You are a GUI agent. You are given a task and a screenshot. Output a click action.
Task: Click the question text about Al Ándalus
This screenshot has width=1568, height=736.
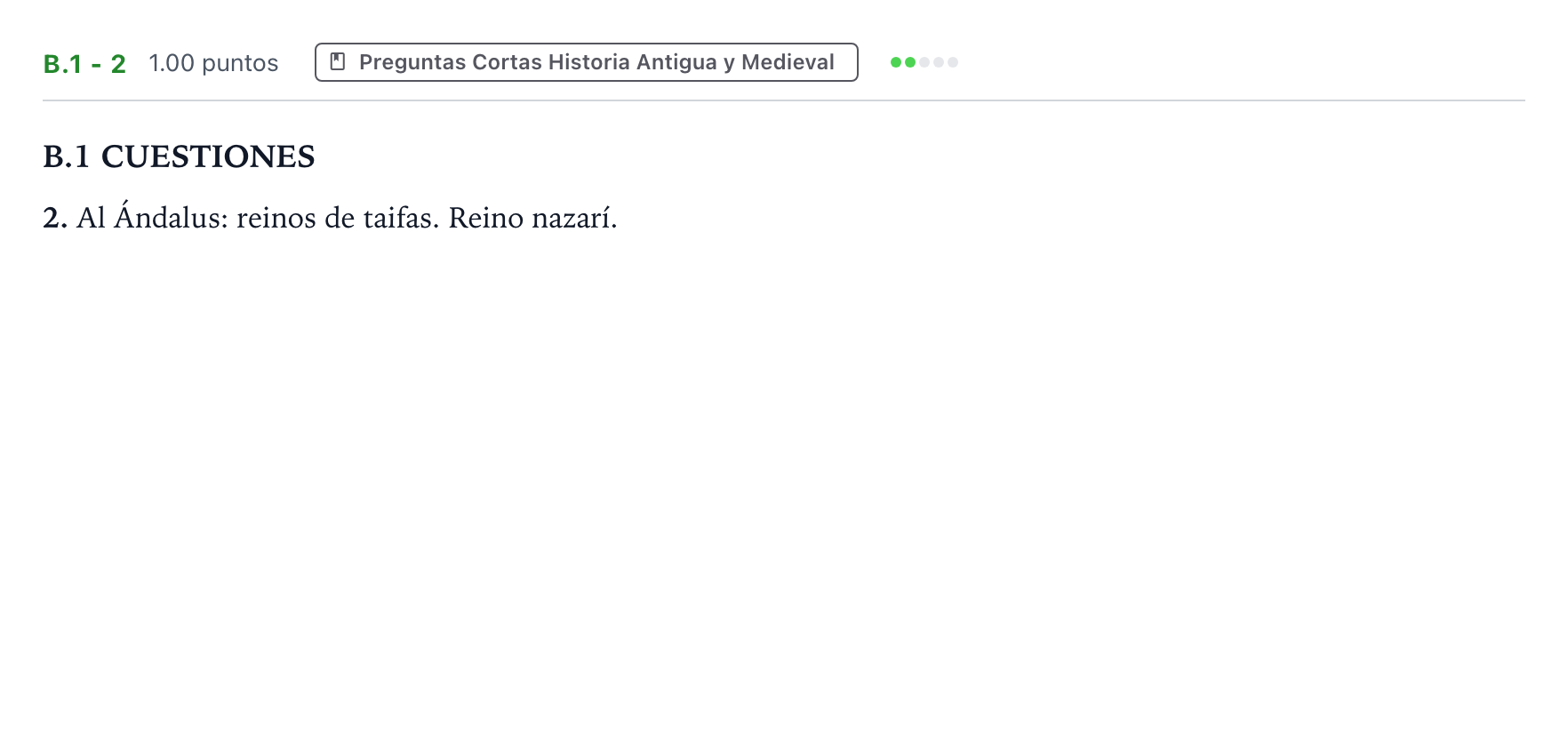coord(330,217)
